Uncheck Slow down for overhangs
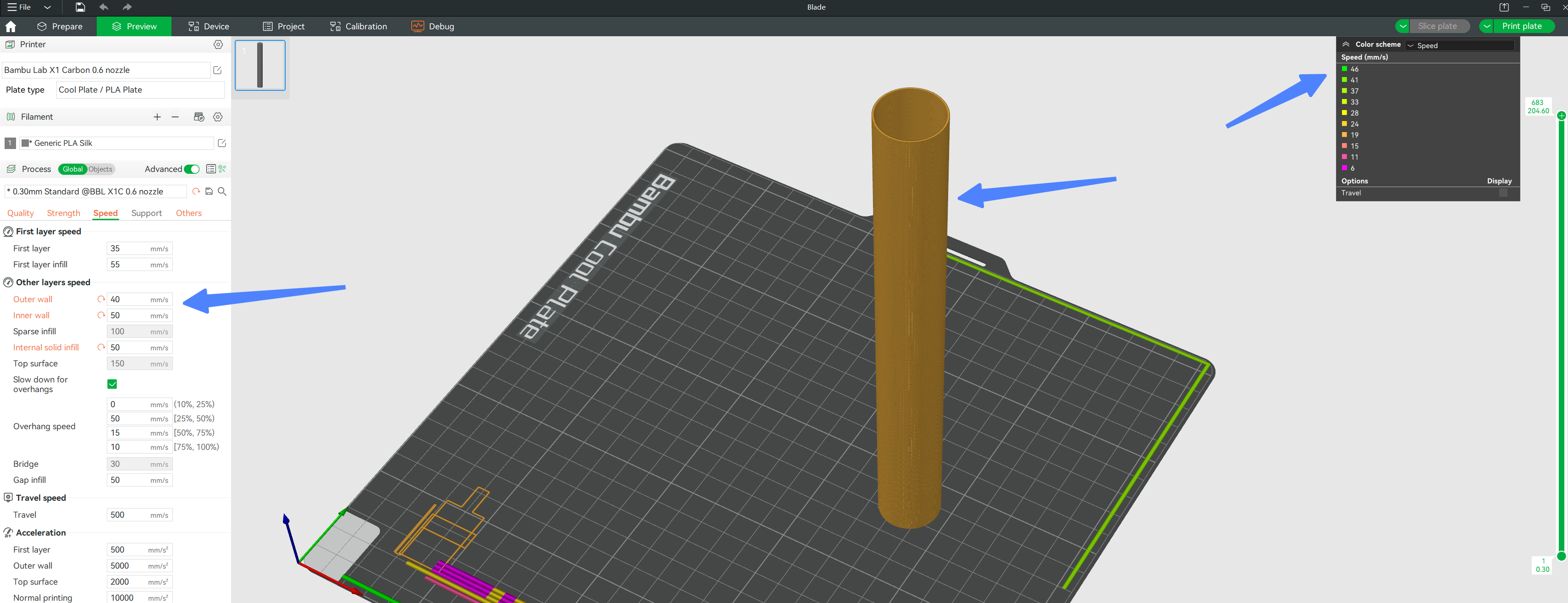The width and height of the screenshot is (1568, 603). (x=112, y=384)
